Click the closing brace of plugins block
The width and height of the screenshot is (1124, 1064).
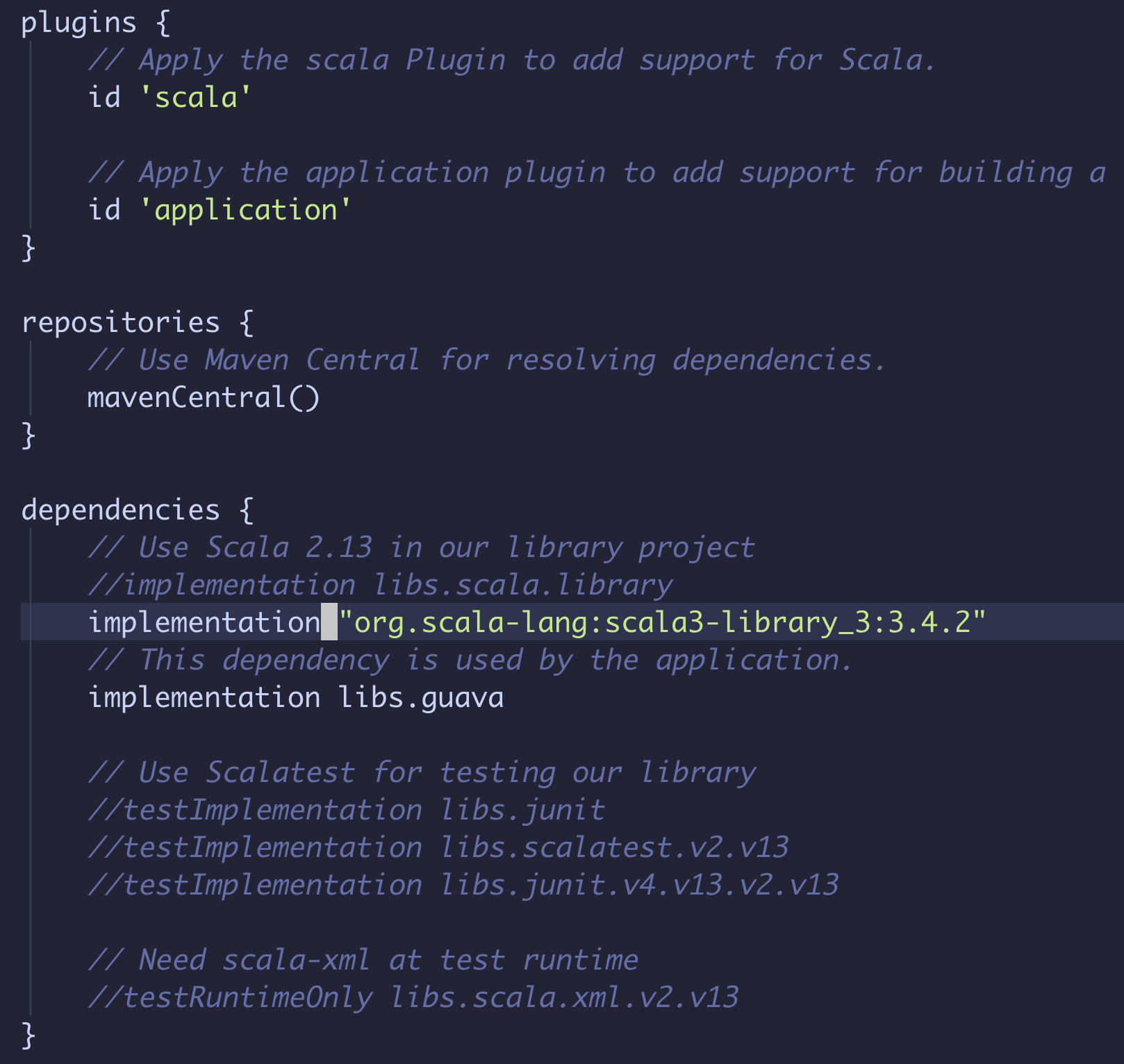tap(28, 248)
